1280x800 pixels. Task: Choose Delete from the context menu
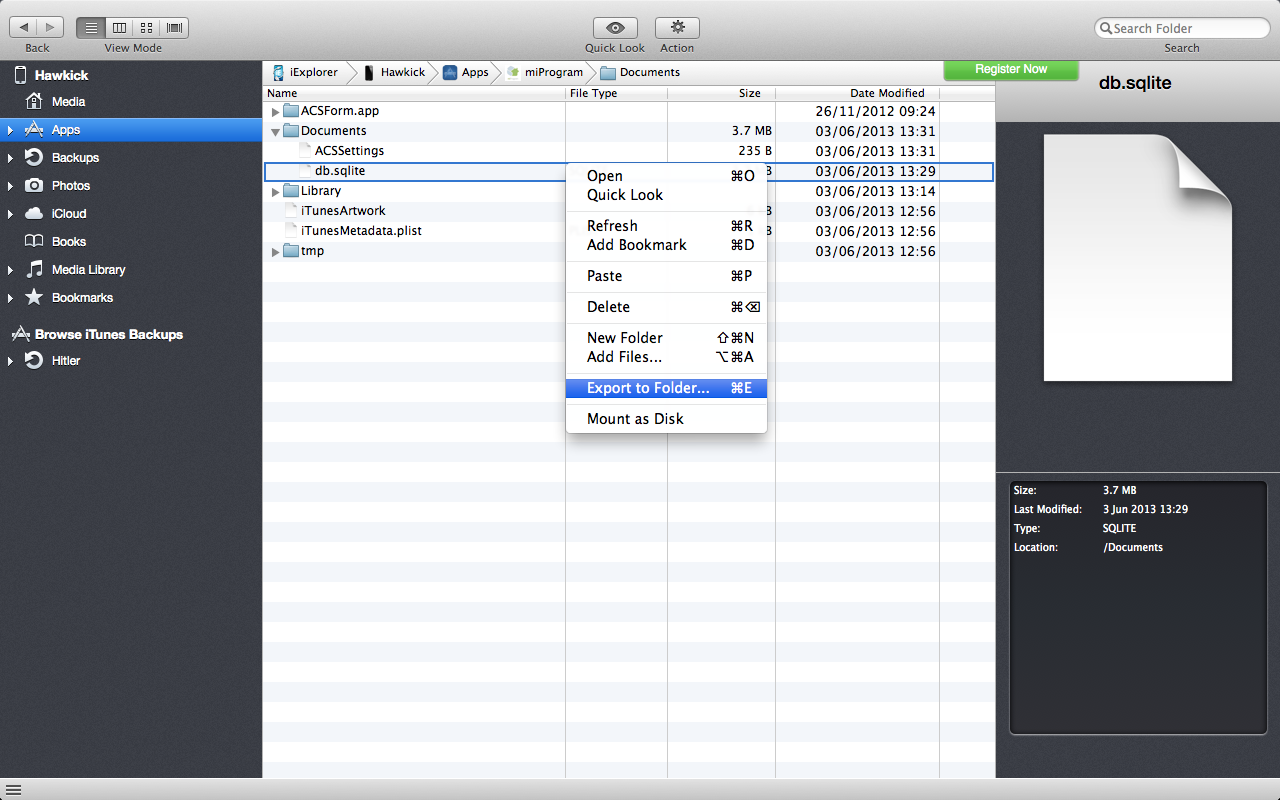pos(666,307)
